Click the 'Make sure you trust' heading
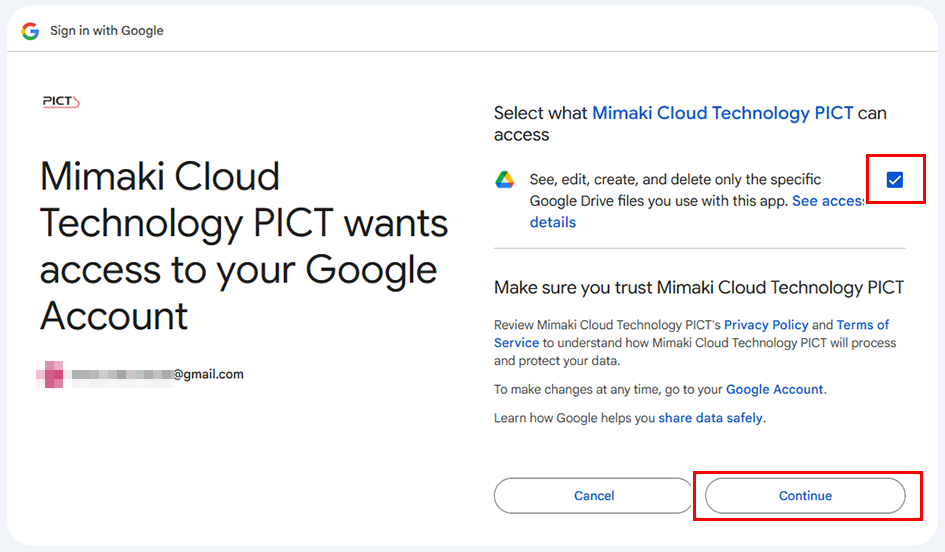The height and width of the screenshot is (552, 945). [699, 287]
